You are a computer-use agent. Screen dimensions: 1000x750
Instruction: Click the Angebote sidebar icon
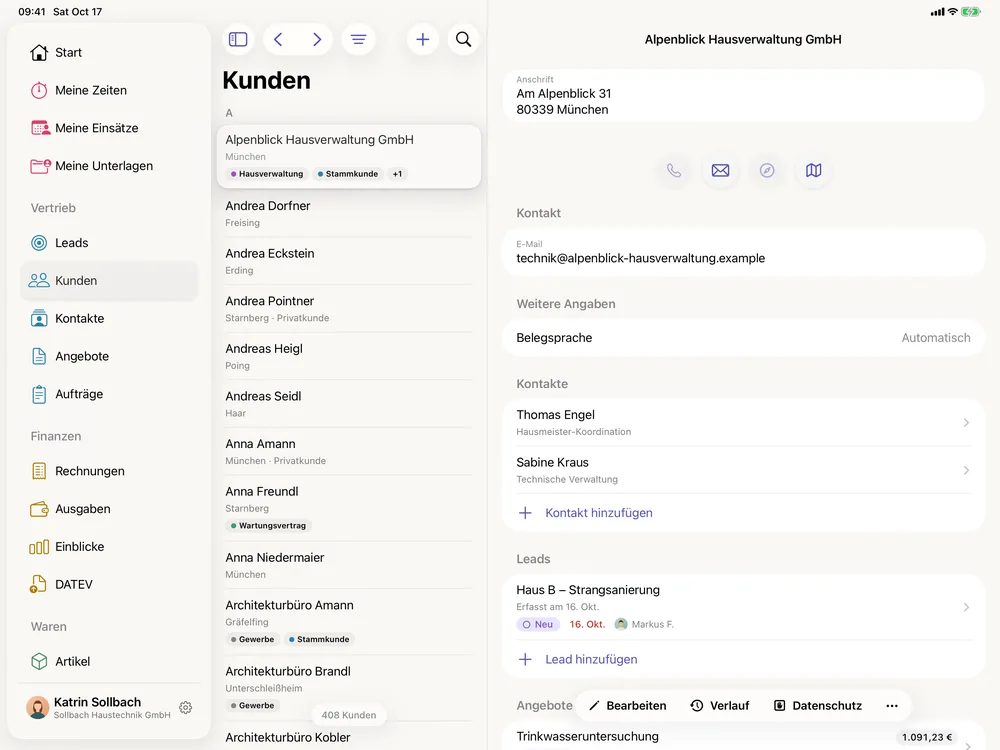[39, 356]
